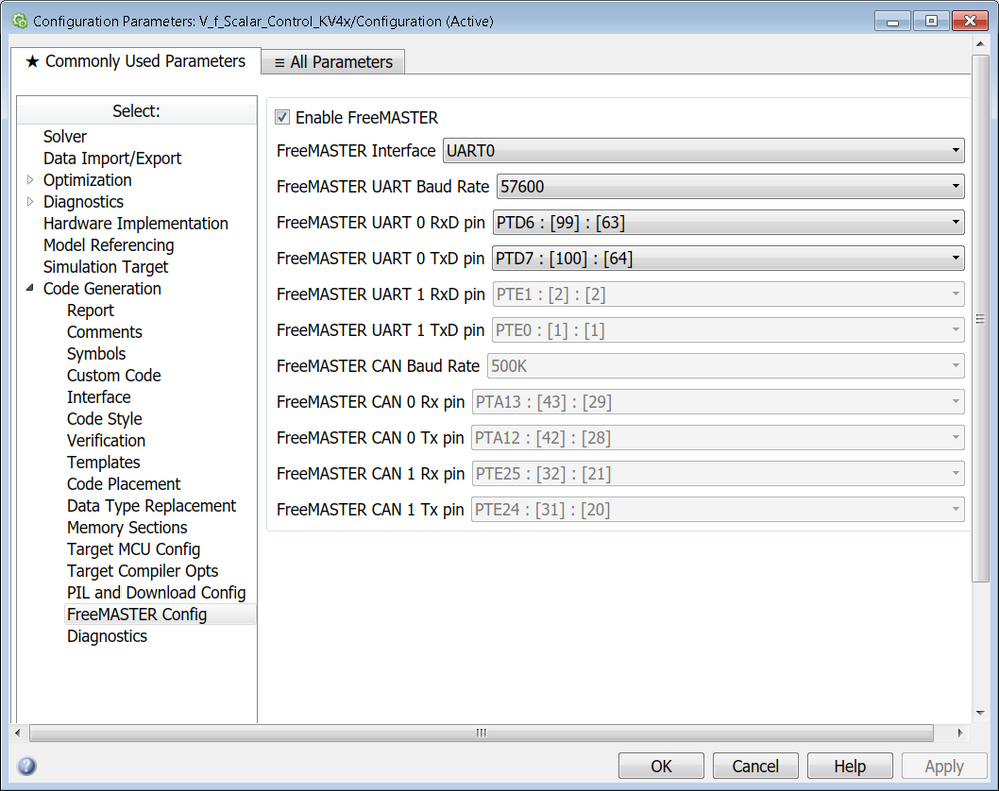Click the horizontal scrollbar right arrow
The height and width of the screenshot is (791, 999).
click(x=959, y=732)
